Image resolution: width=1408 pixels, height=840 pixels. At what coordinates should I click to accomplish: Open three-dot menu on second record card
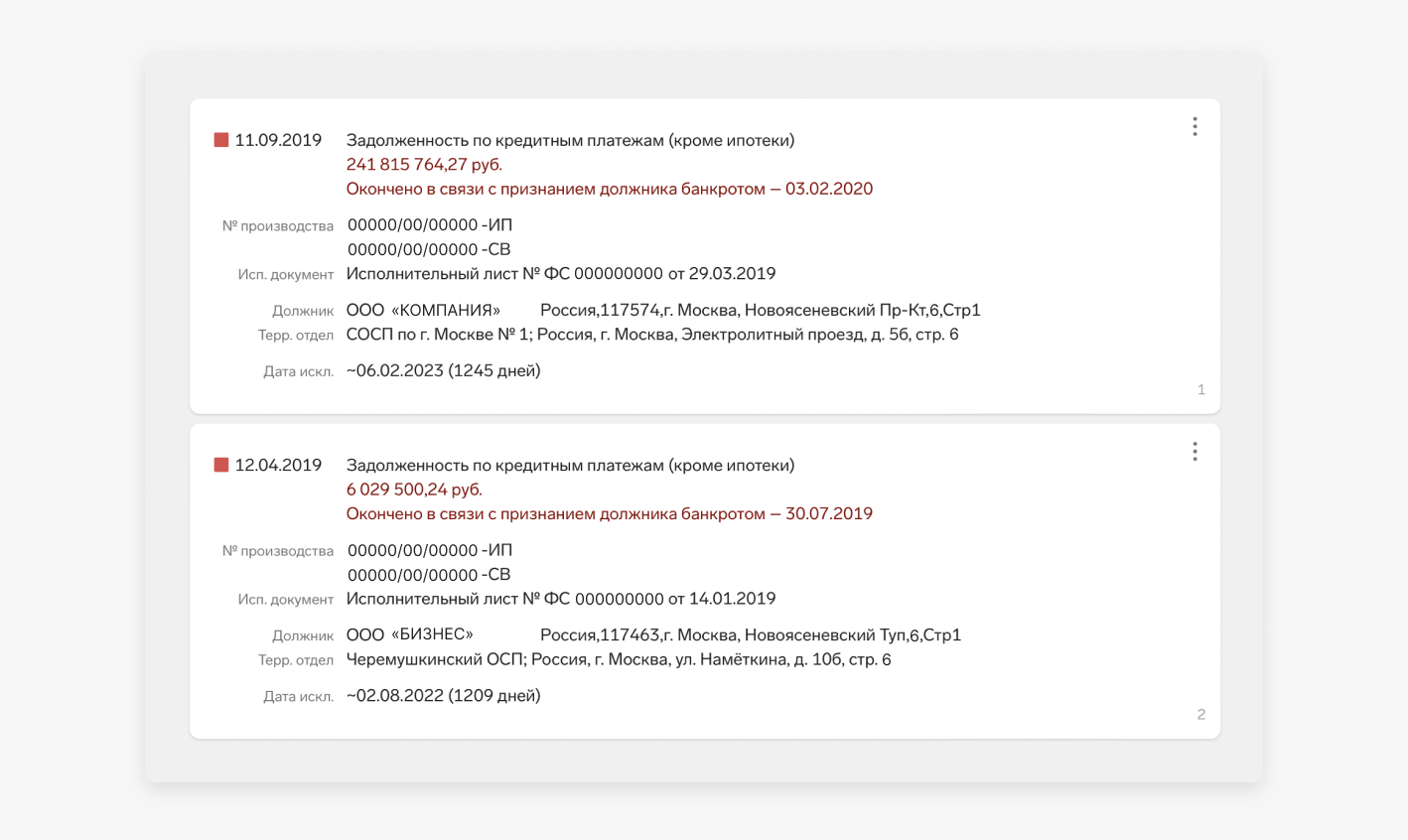[1195, 452]
